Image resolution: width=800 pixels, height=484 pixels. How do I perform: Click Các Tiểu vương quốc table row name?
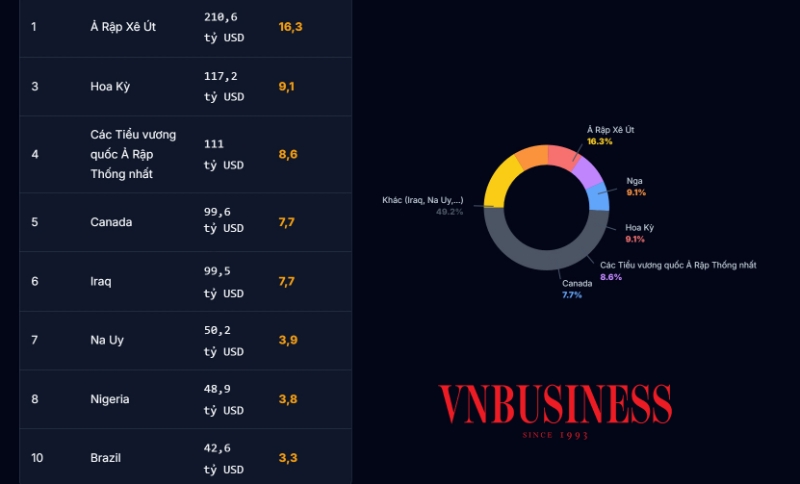pyautogui.click(x=133, y=154)
